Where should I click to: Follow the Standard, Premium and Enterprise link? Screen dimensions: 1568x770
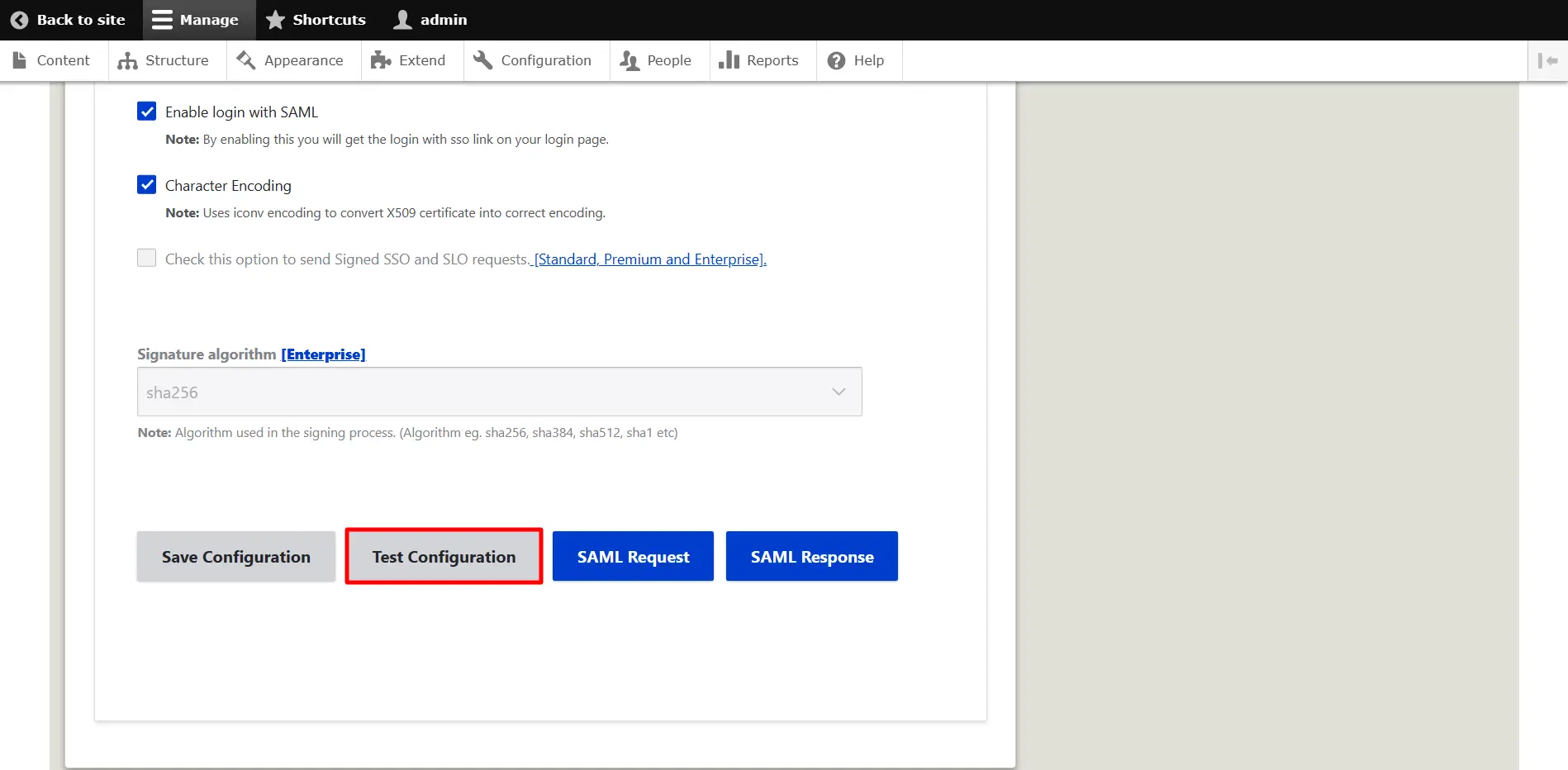pyautogui.click(x=649, y=259)
